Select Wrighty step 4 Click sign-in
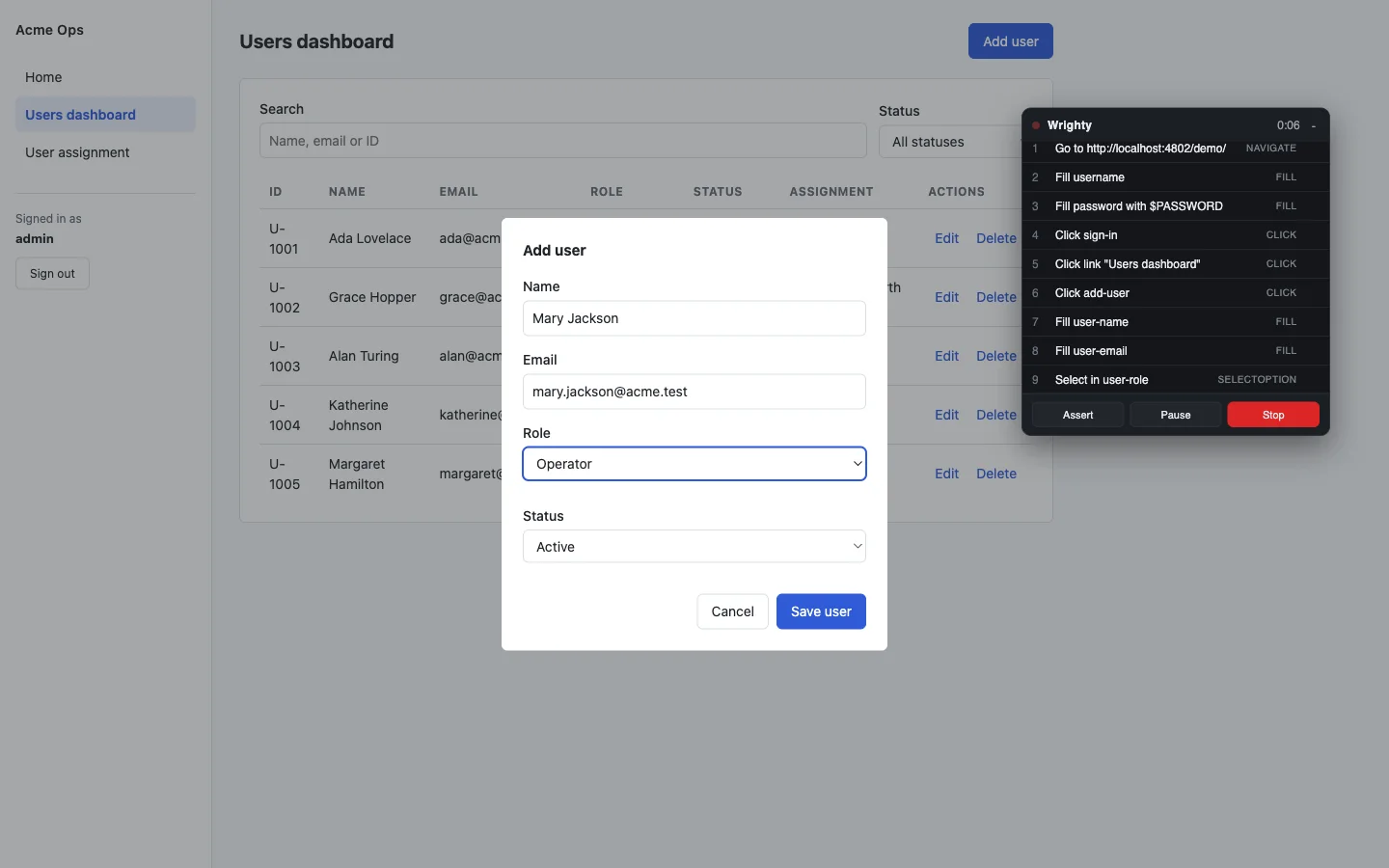The width and height of the screenshot is (1389, 868). [x=1175, y=235]
